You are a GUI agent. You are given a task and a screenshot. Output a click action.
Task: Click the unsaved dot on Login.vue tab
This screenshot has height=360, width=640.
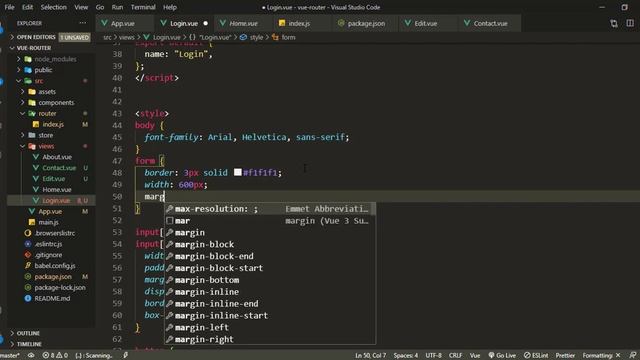(206, 23)
